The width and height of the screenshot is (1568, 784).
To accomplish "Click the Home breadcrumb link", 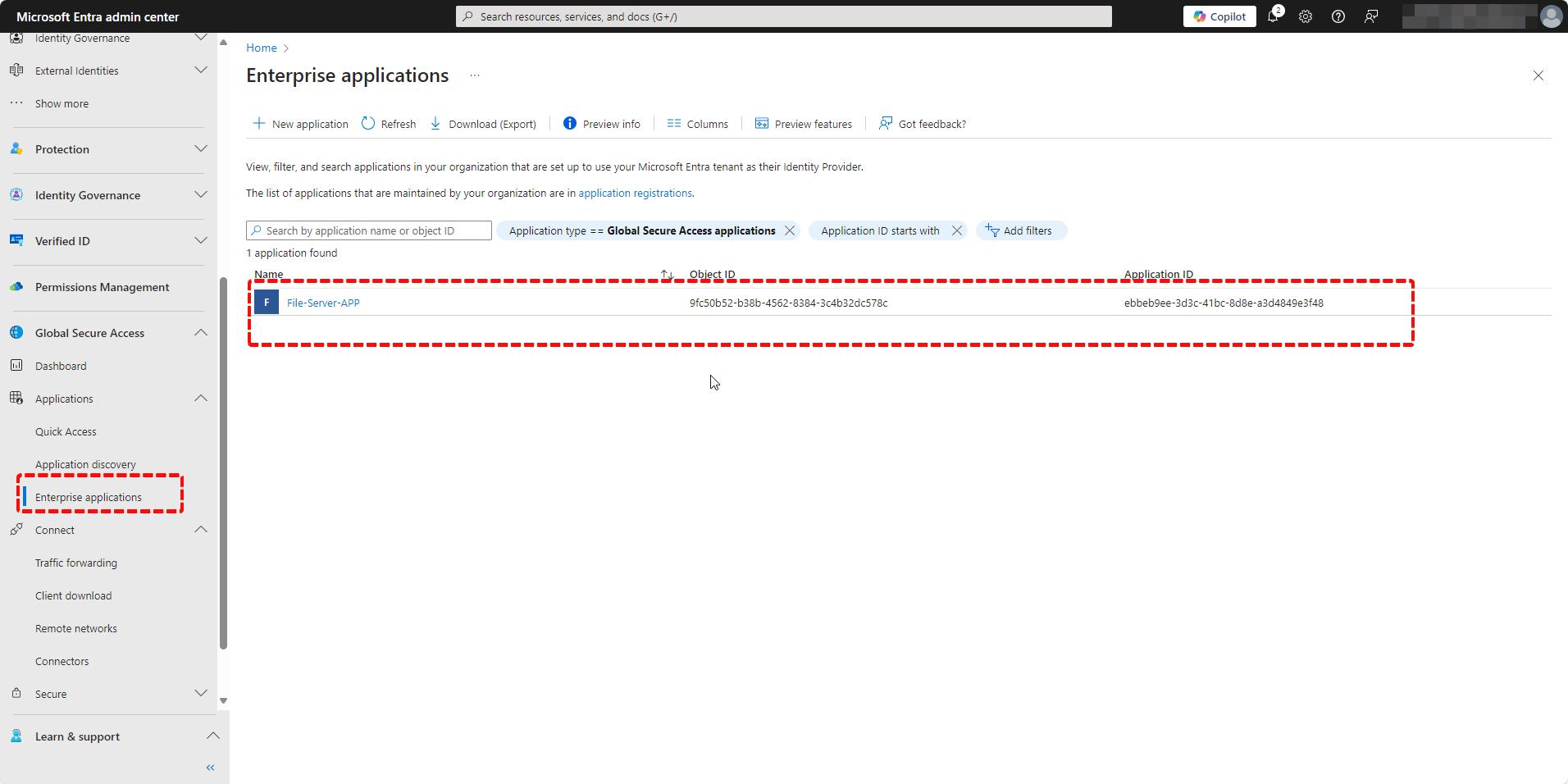I will tap(262, 48).
